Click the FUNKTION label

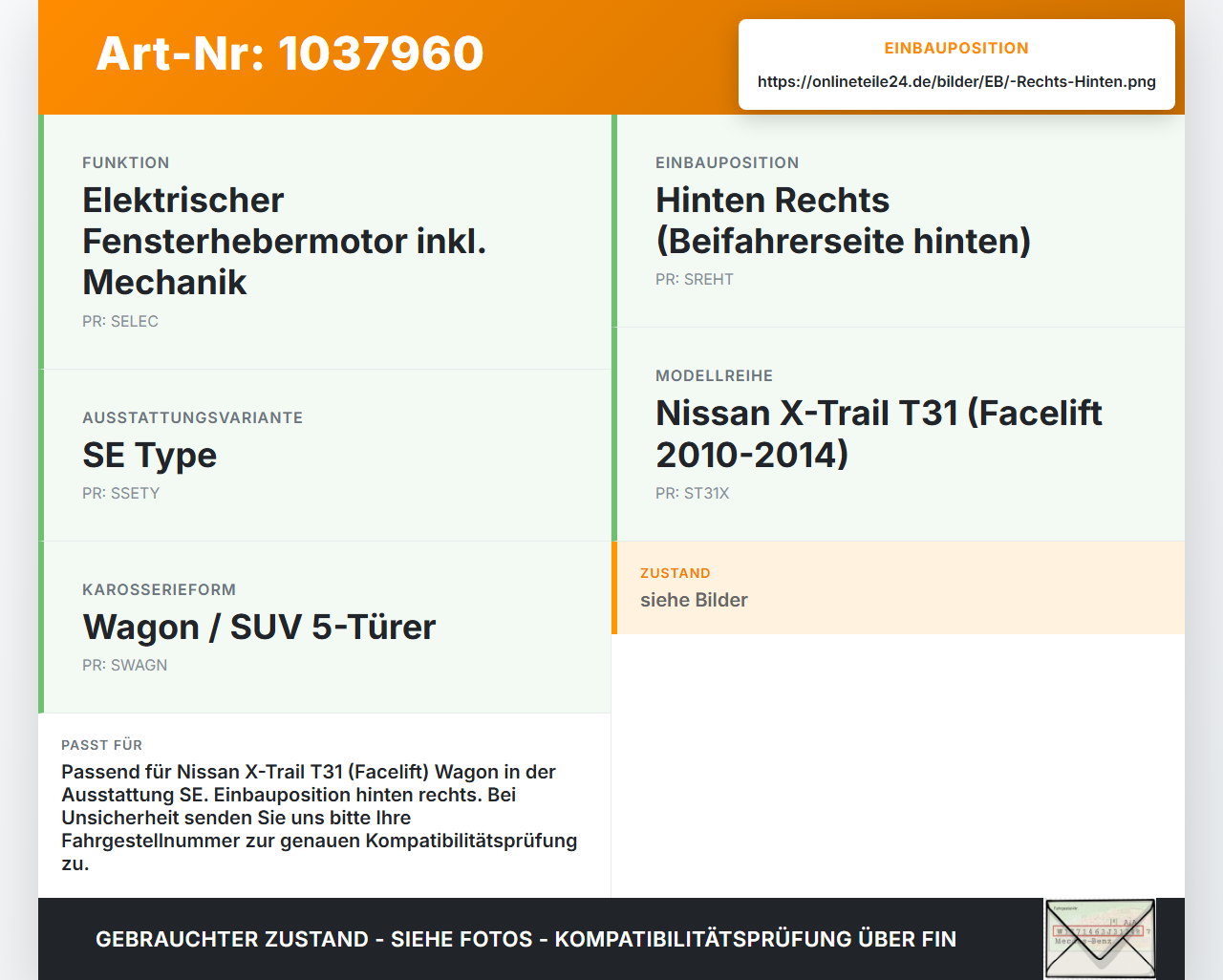[x=126, y=163]
